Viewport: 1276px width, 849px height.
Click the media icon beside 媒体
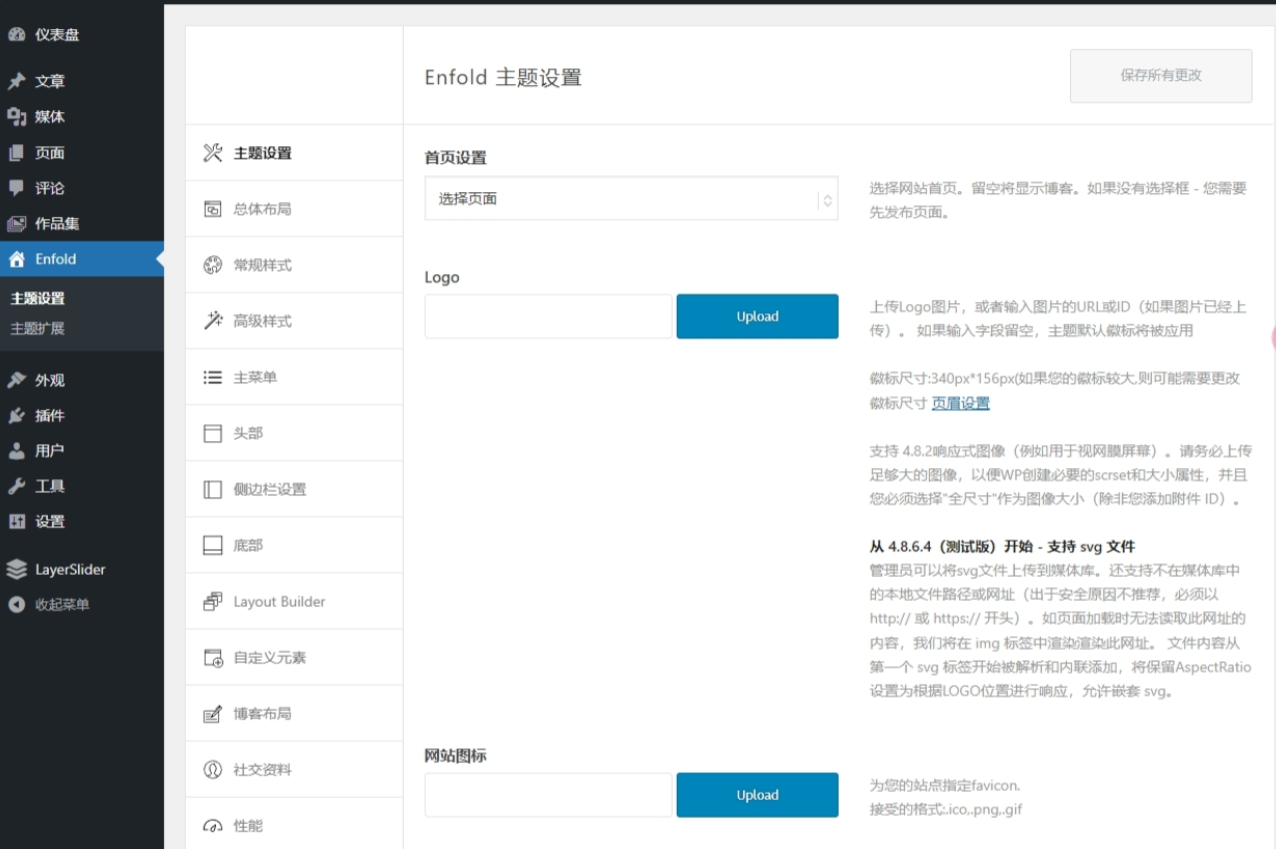tap(16, 117)
